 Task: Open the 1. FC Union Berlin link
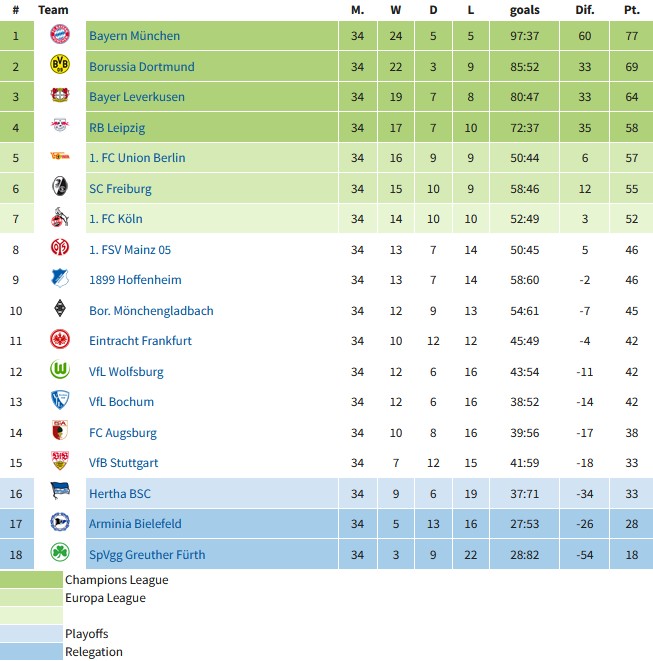pyautogui.click(x=137, y=158)
